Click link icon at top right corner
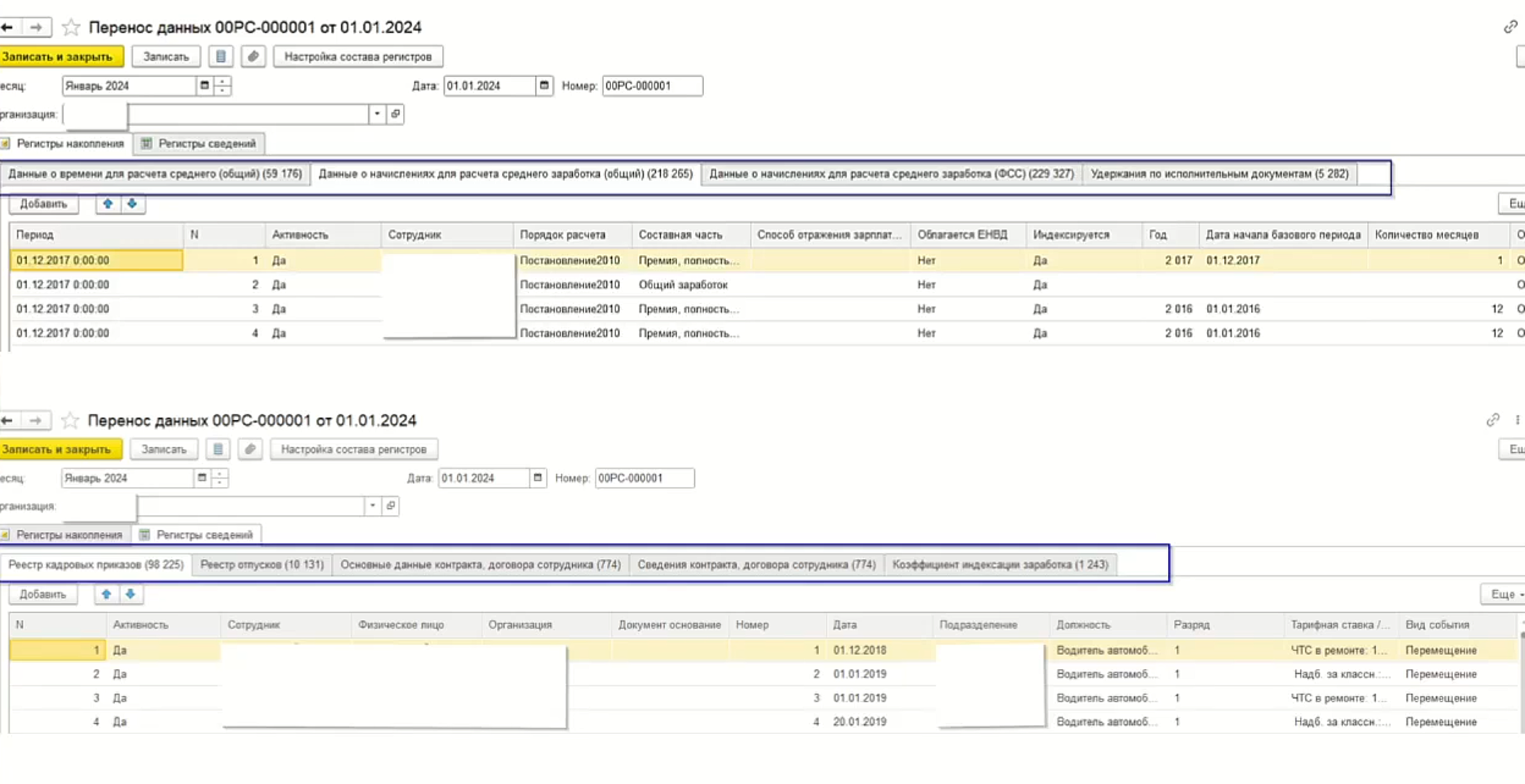This screenshot has height=784, width=1525. pyautogui.click(x=1510, y=27)
